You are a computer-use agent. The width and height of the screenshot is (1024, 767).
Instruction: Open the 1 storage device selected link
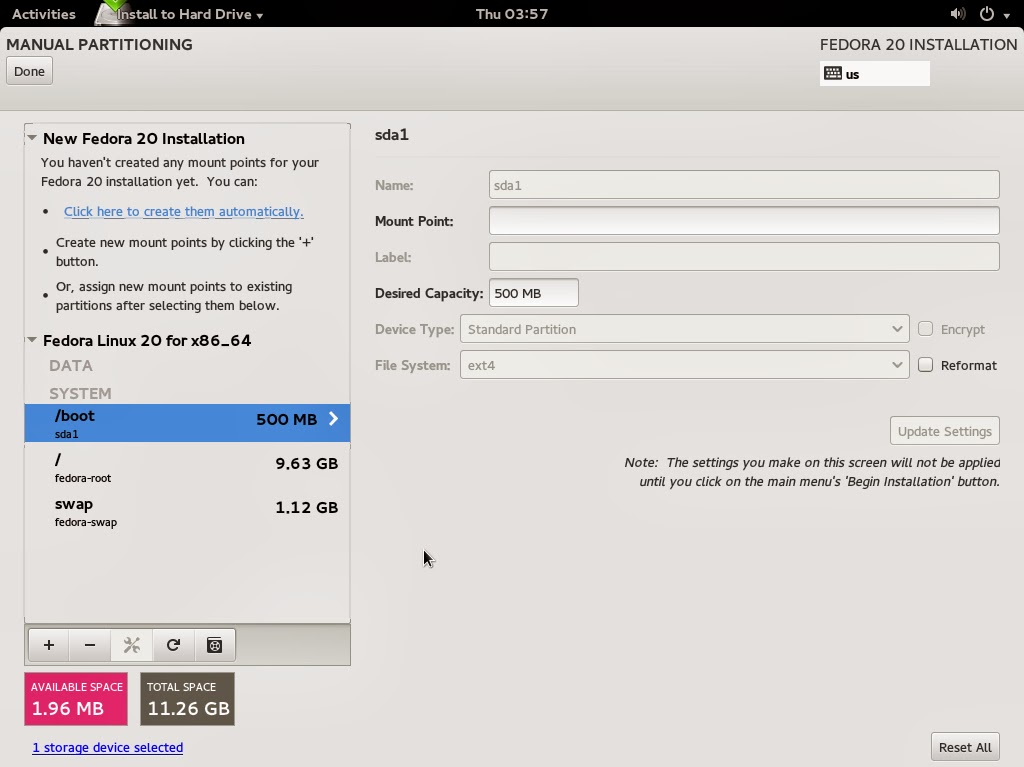108,747
